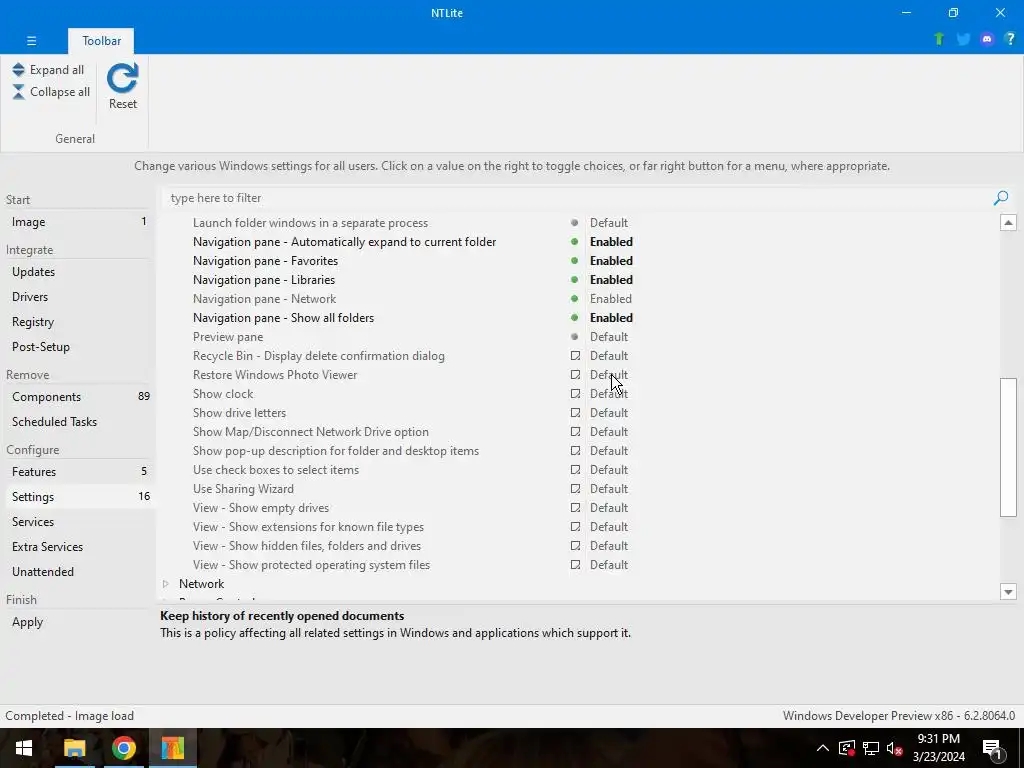Image resolution: width=1024 pixels, height=768 pixels.
Task: Click green dot for Navigation pane - Network
Action: (x=575, y=298)
